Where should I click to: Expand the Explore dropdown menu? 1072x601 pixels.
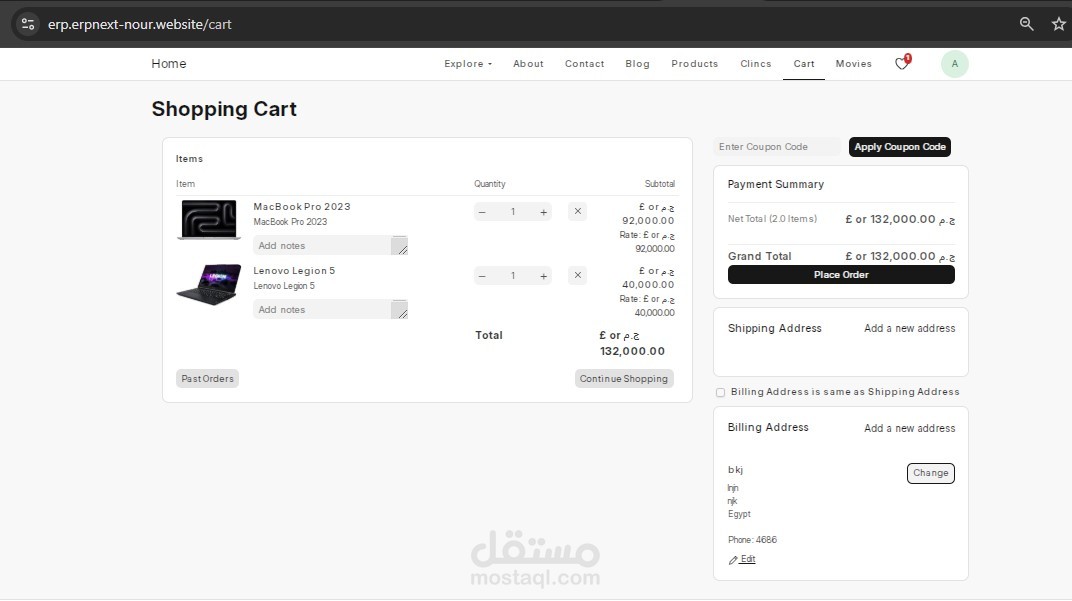pos(468,64)
